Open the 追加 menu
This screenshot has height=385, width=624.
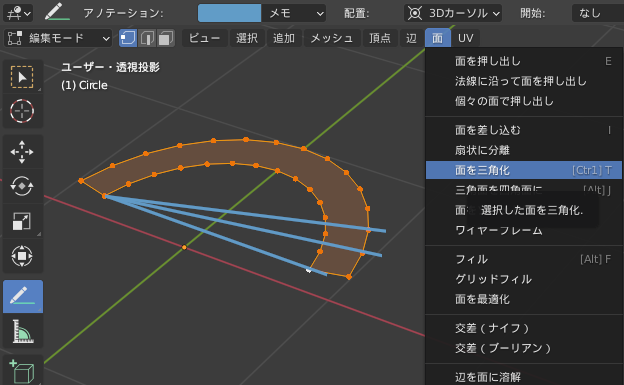click(x=284, y=38)
